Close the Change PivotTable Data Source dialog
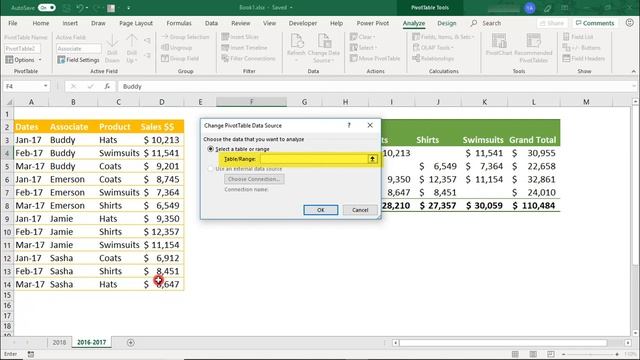The image size is (640, 360). [x=370, y=125]
